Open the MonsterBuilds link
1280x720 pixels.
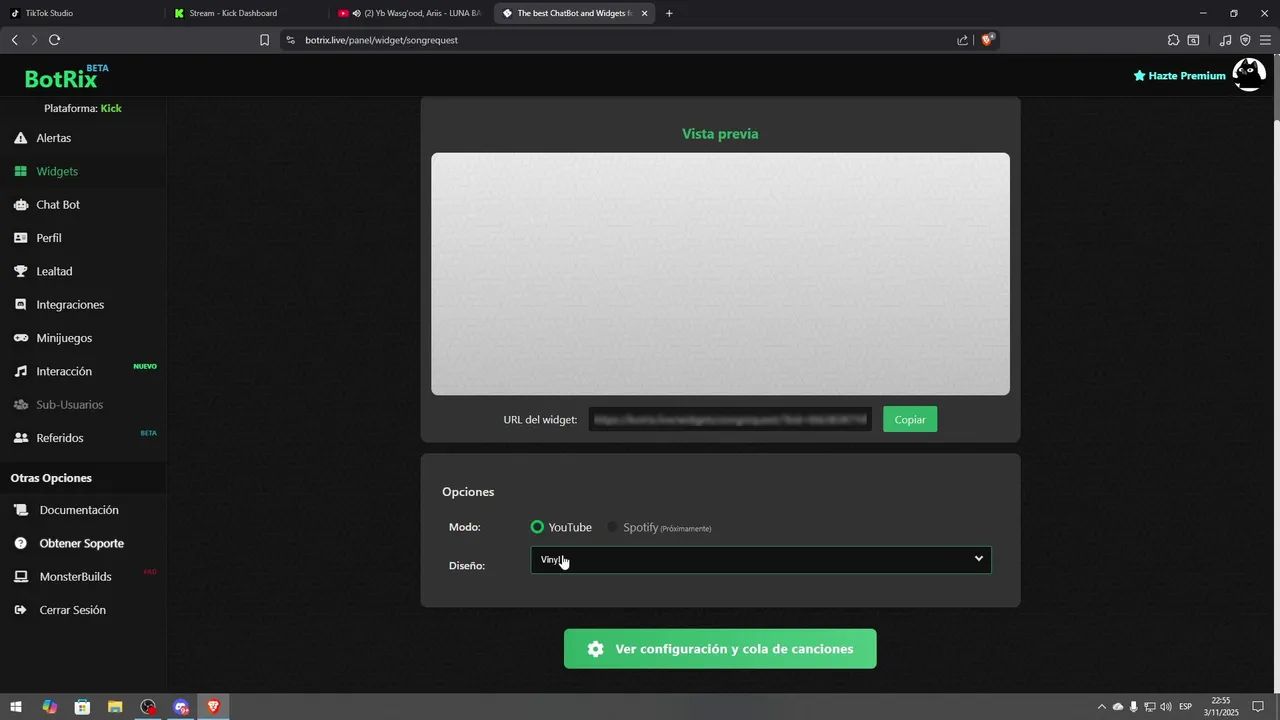[x=75, y=577]
